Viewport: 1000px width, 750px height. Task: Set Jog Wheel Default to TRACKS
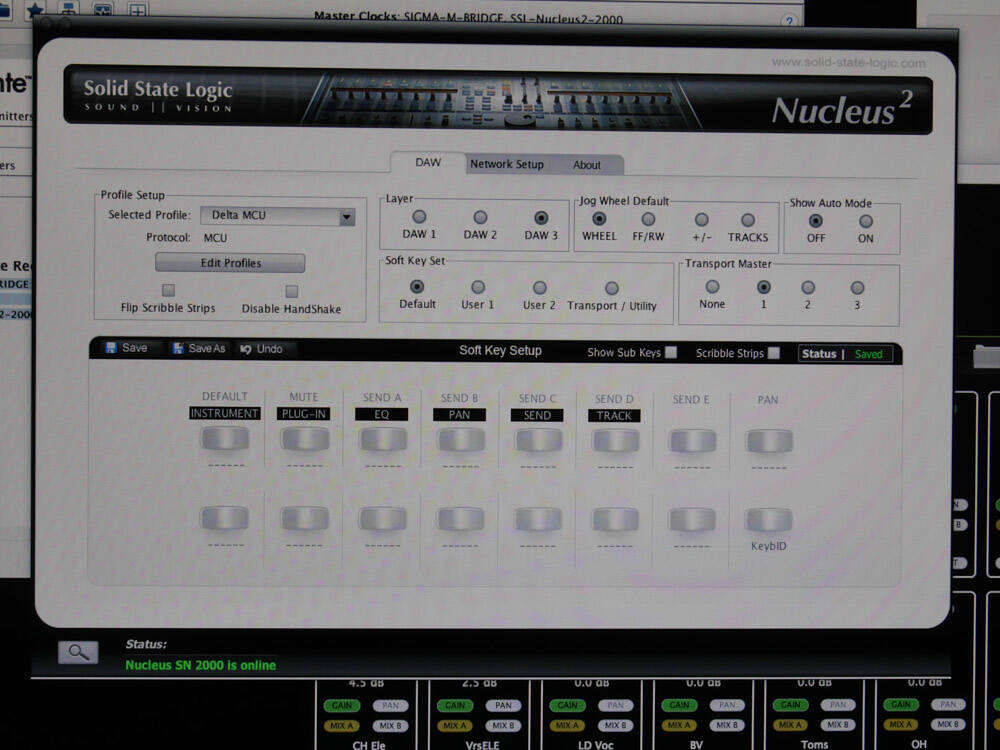click(x=748, y=220)
